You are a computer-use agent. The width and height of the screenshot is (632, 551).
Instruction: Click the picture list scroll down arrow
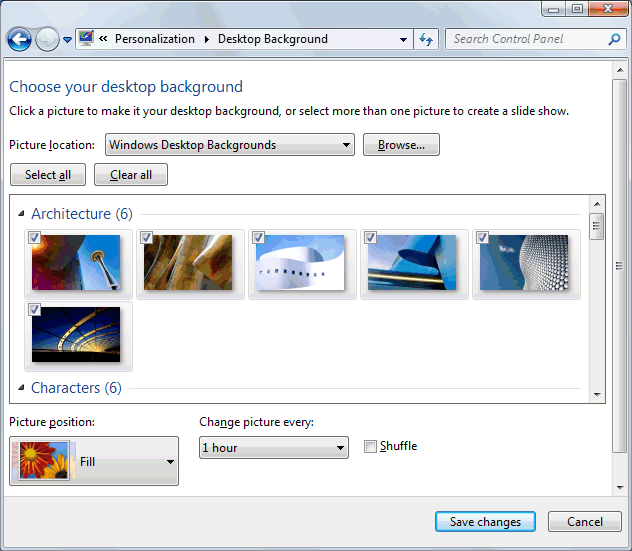[x=597, y=395]
